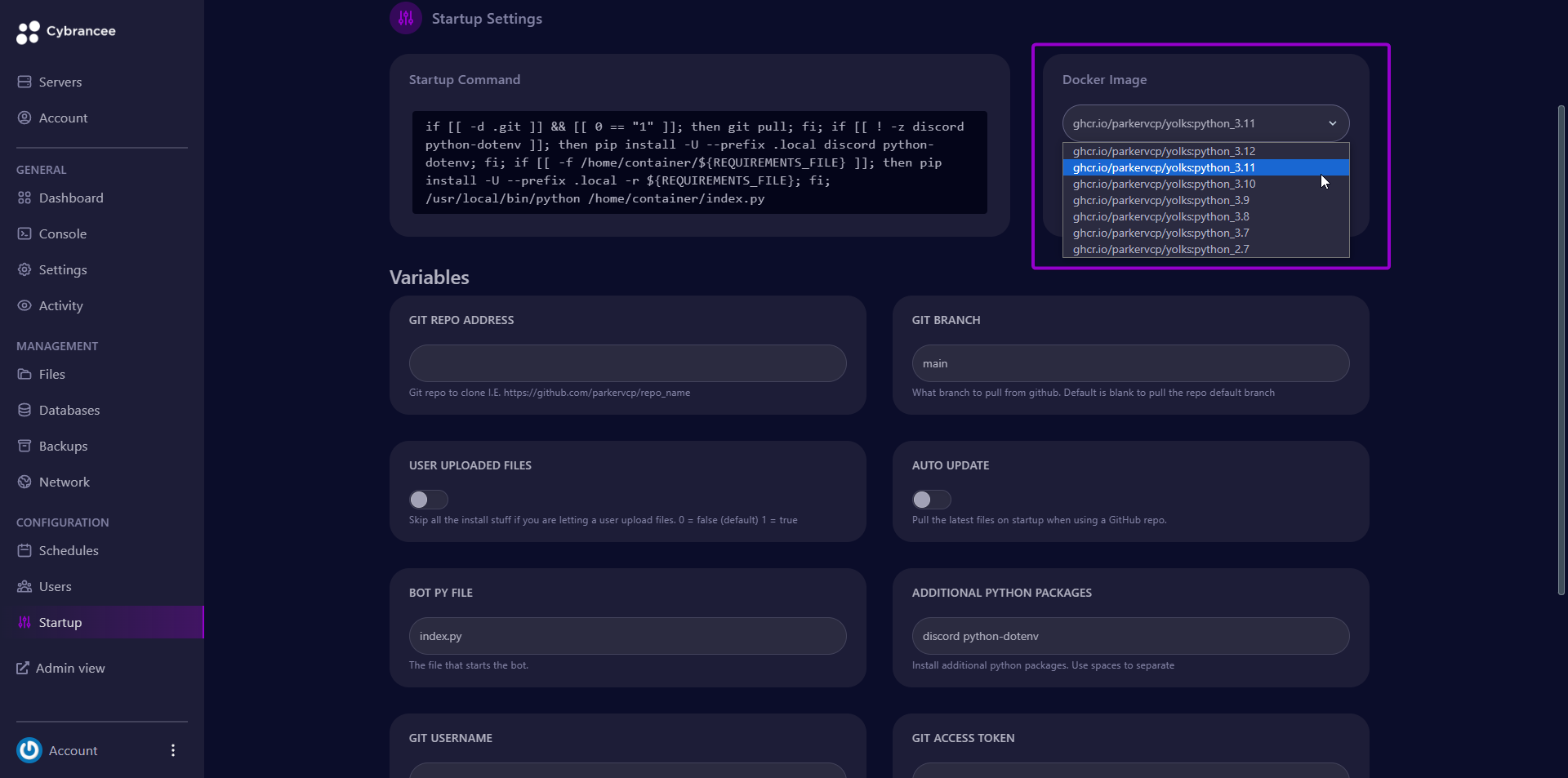Open Servers via its sidebar icon
Image resolution: width=1568 pixels, height=778 pixels.
tap(24, 82)
